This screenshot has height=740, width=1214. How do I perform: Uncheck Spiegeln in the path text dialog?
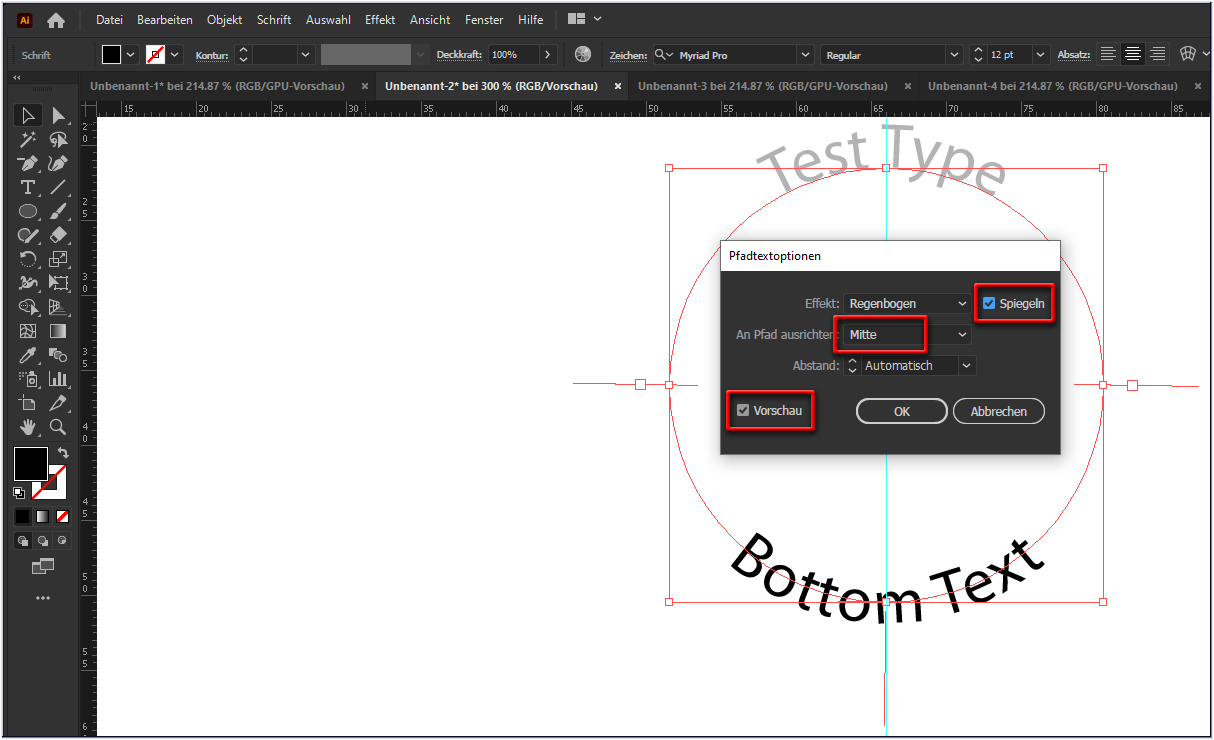coord(991,302)
